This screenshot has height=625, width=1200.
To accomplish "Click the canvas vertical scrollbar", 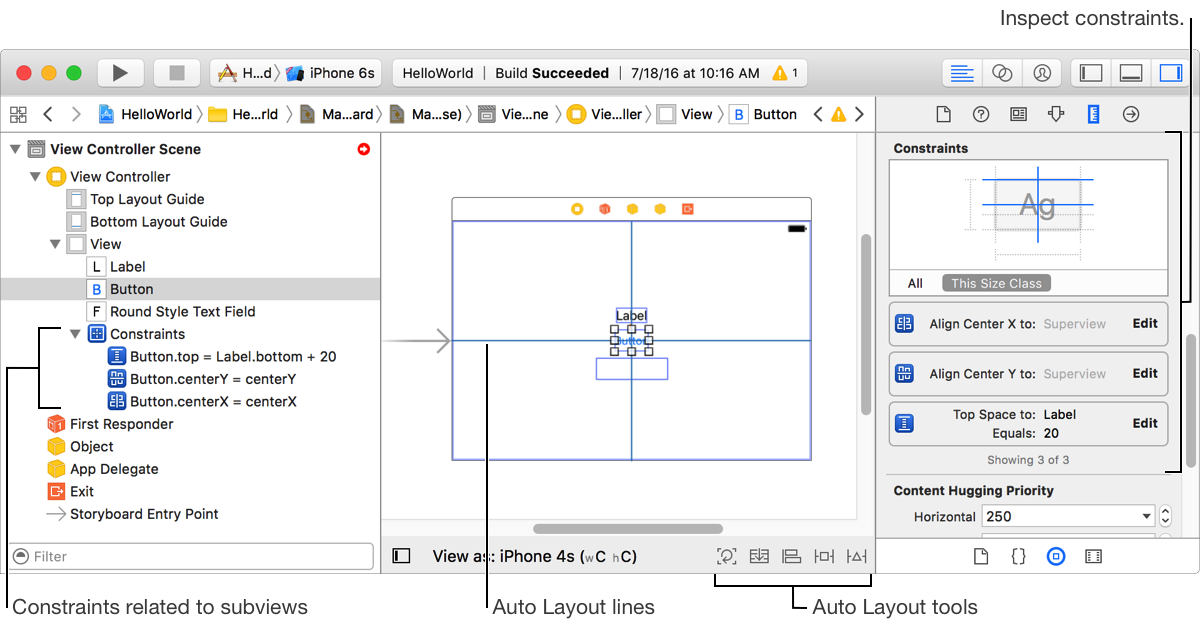I will [866, 325].
